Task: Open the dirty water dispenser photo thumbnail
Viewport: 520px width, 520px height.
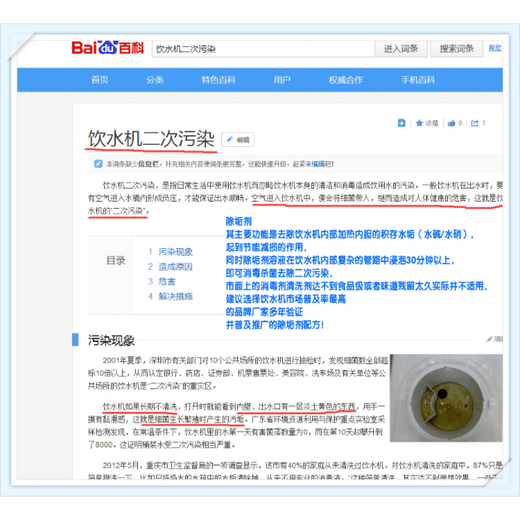Action: click(x=446, y=398)
